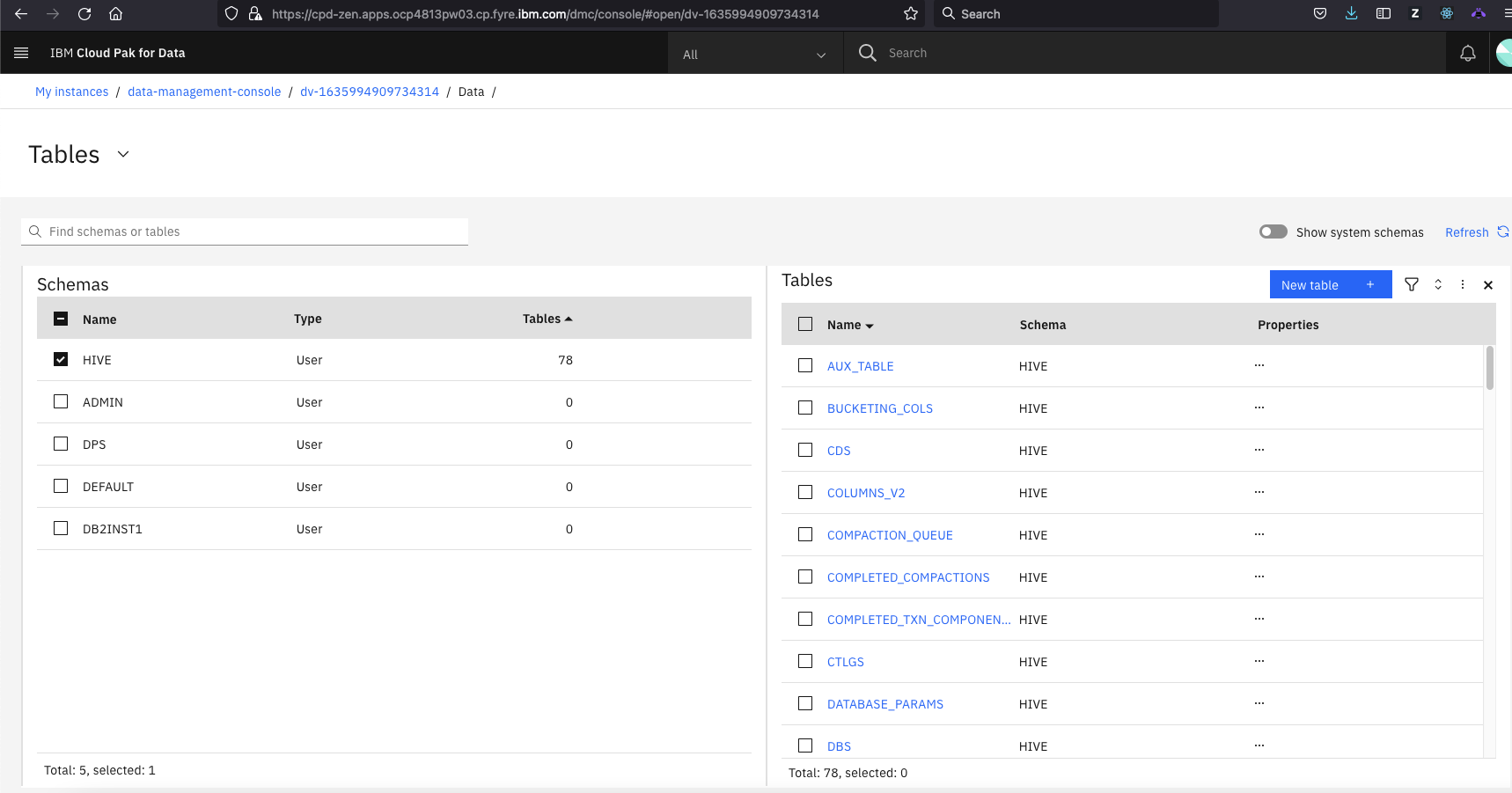Screen dimensions: 1512x793
Task: Click the browser back arrow
Action: coord(21,14)
